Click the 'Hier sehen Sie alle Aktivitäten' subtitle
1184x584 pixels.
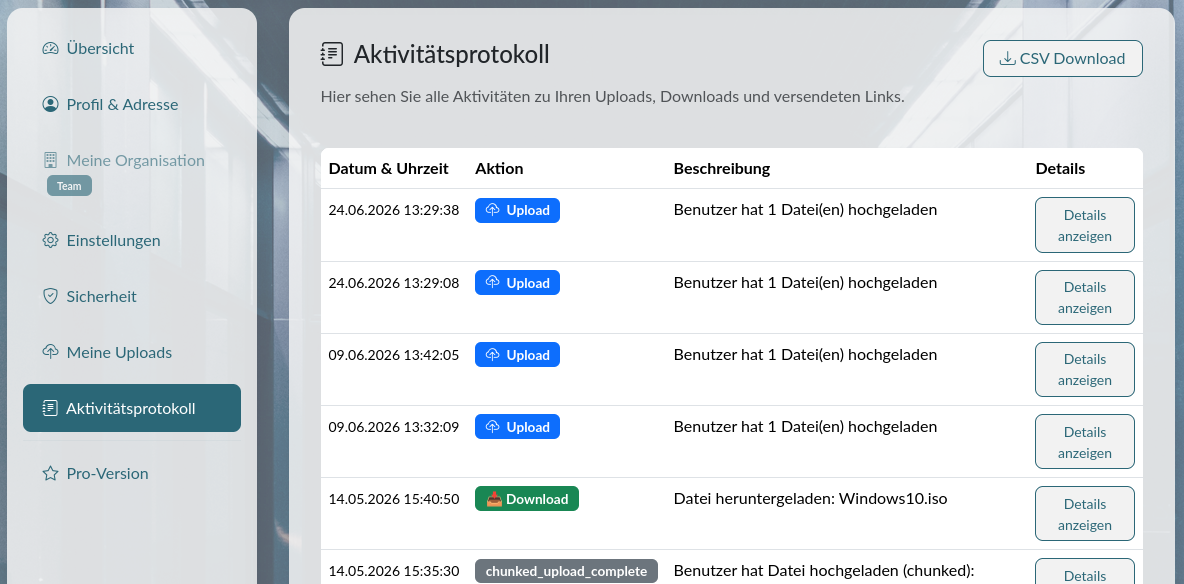click(612, 97)
